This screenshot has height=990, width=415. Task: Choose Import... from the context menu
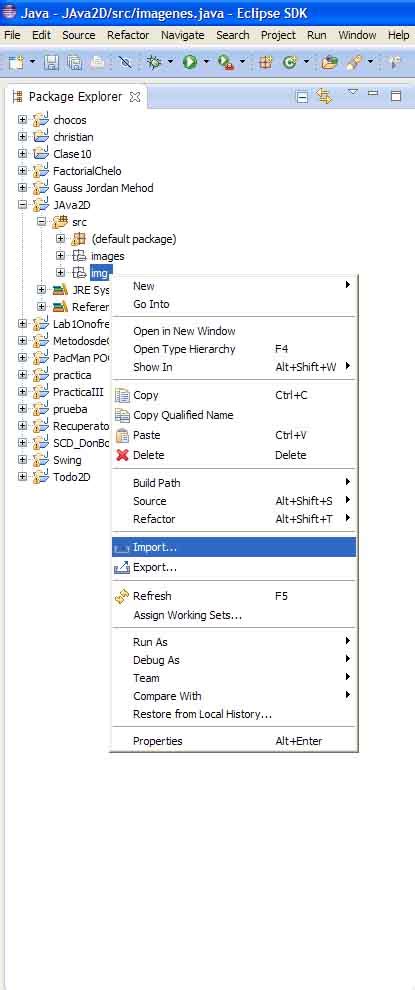point(234,547)
